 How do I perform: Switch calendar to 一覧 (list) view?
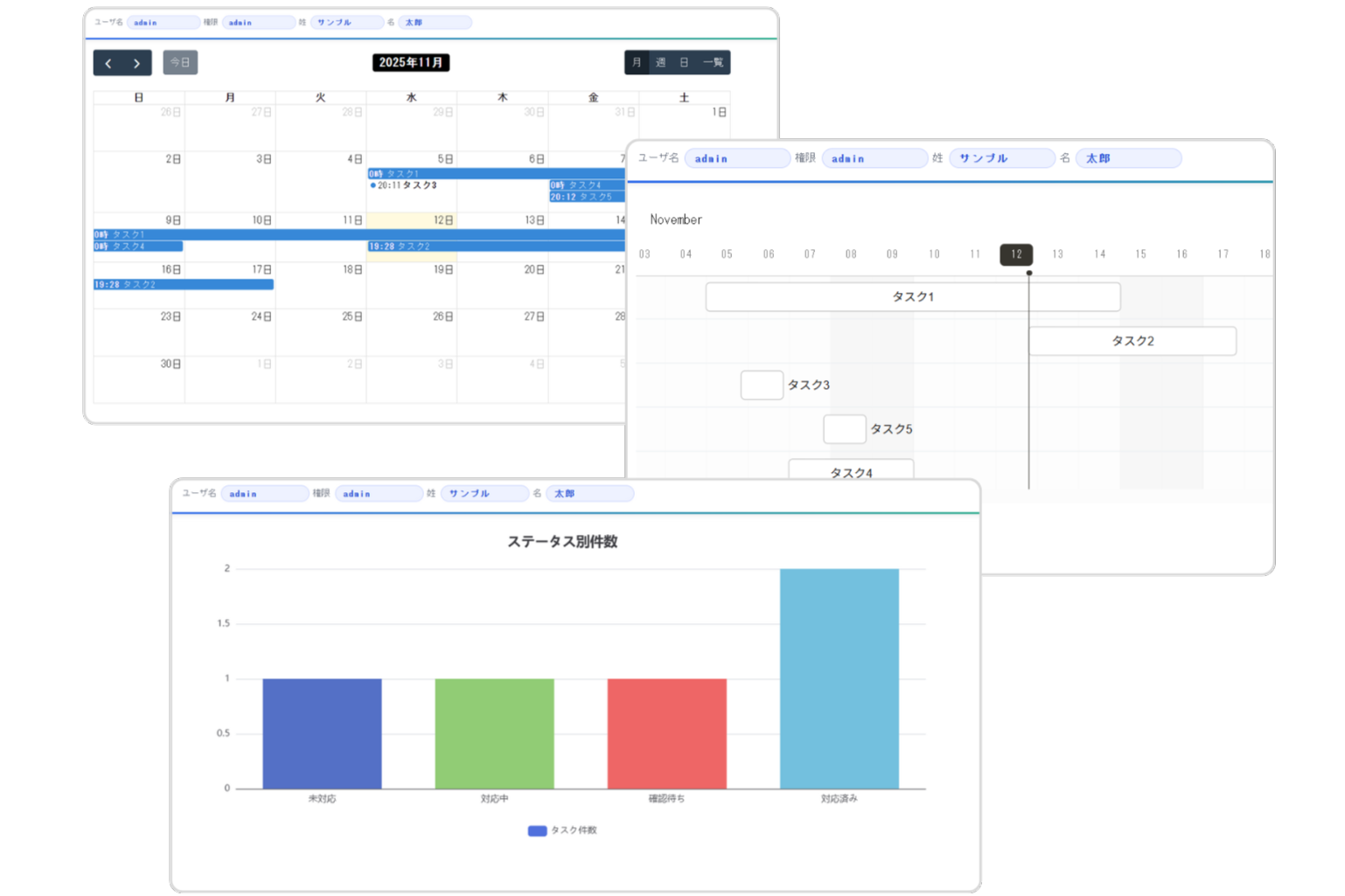pyautogui.click(x=714, y=63)
